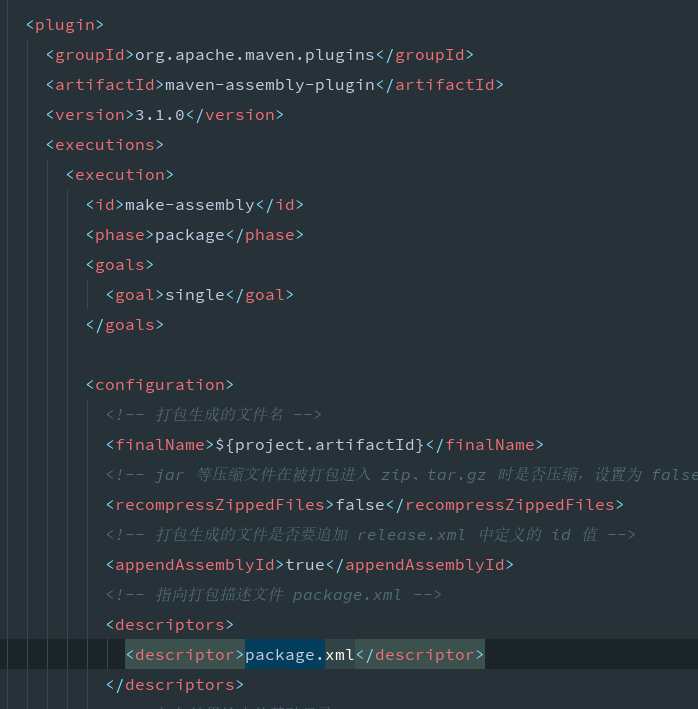The image size is (698, 709).
Task: Click the highlighted package.xml descriptor text
Action: click(x=300, y=655)
